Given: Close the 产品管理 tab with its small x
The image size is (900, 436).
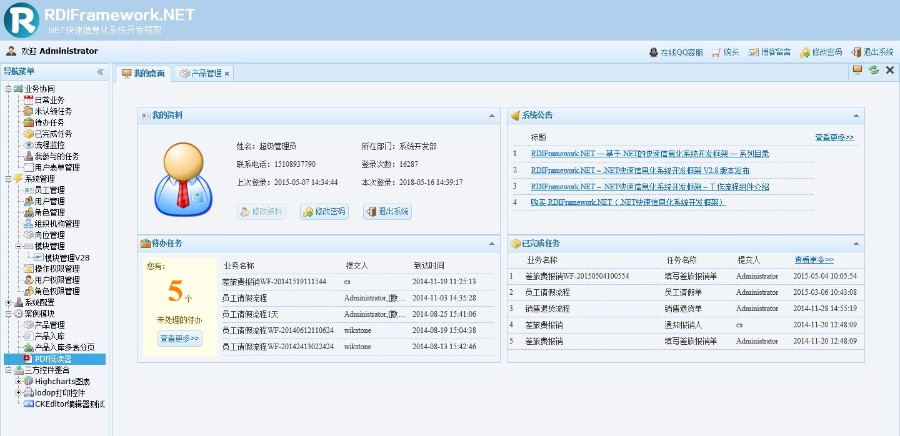Looking at the screenshot, I should click(227, 74).
